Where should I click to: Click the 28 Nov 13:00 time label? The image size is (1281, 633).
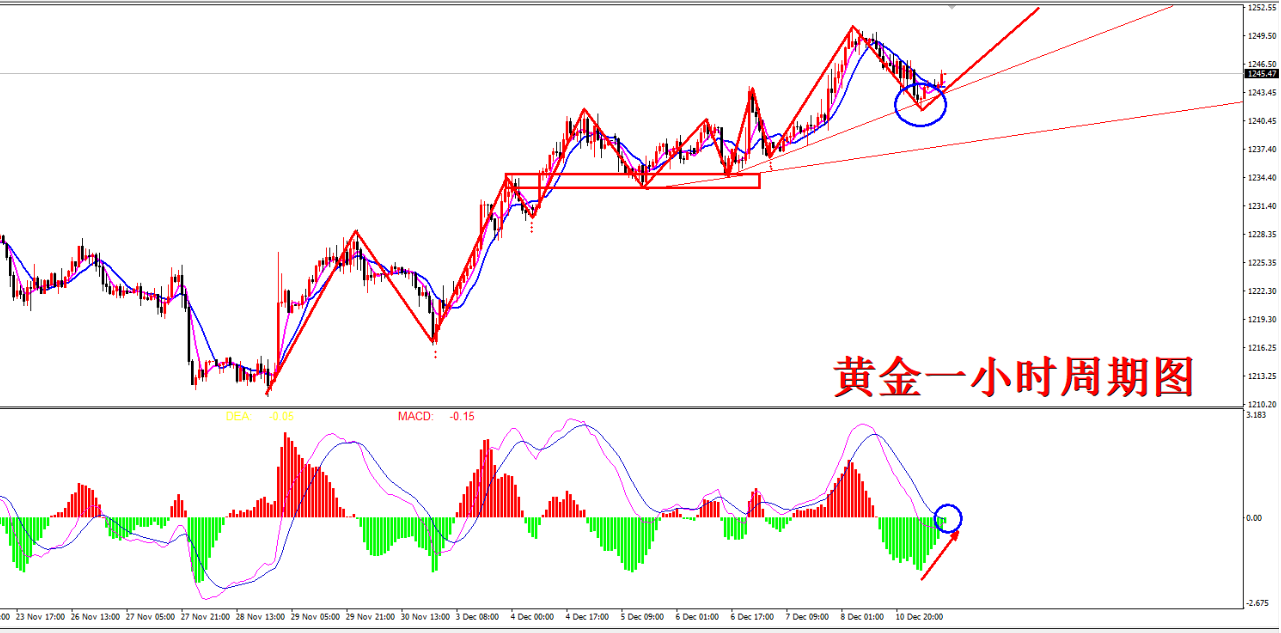tap(261, 617)
